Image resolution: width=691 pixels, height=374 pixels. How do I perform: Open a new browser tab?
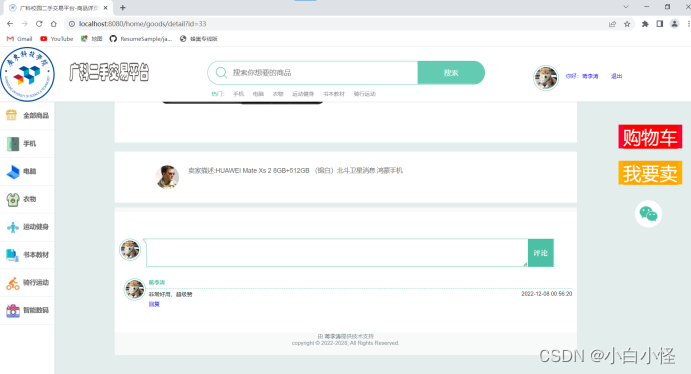(x=123, y=7)
